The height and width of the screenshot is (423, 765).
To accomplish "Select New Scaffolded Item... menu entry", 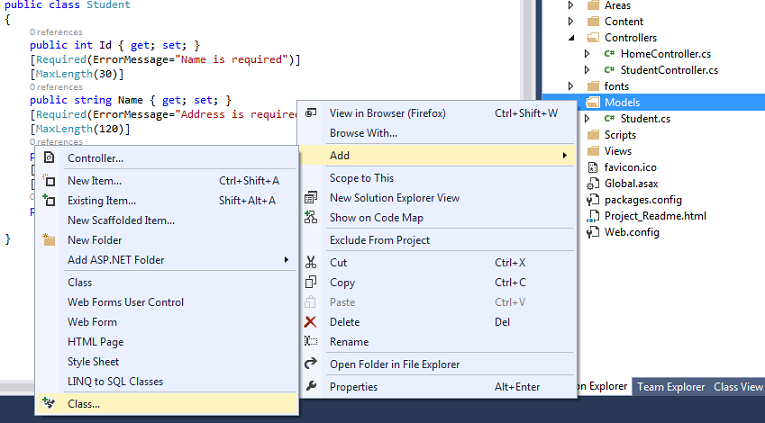I will click(x=121, y=220).
